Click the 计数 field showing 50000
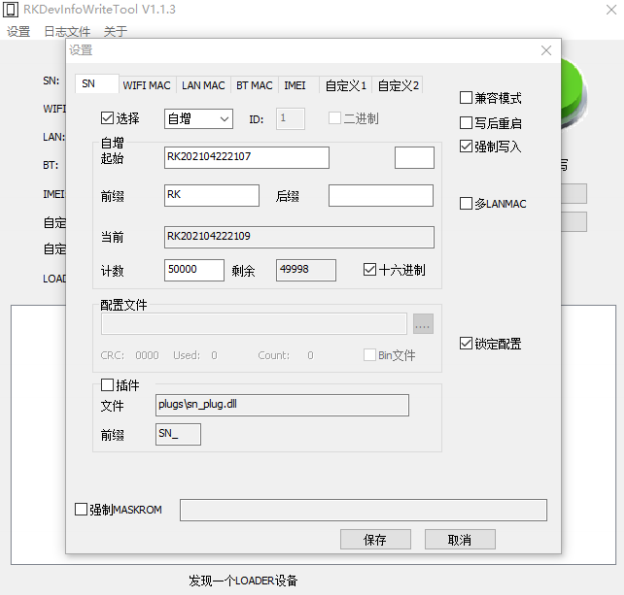624x595 pixels. click(x=194, y=270)
